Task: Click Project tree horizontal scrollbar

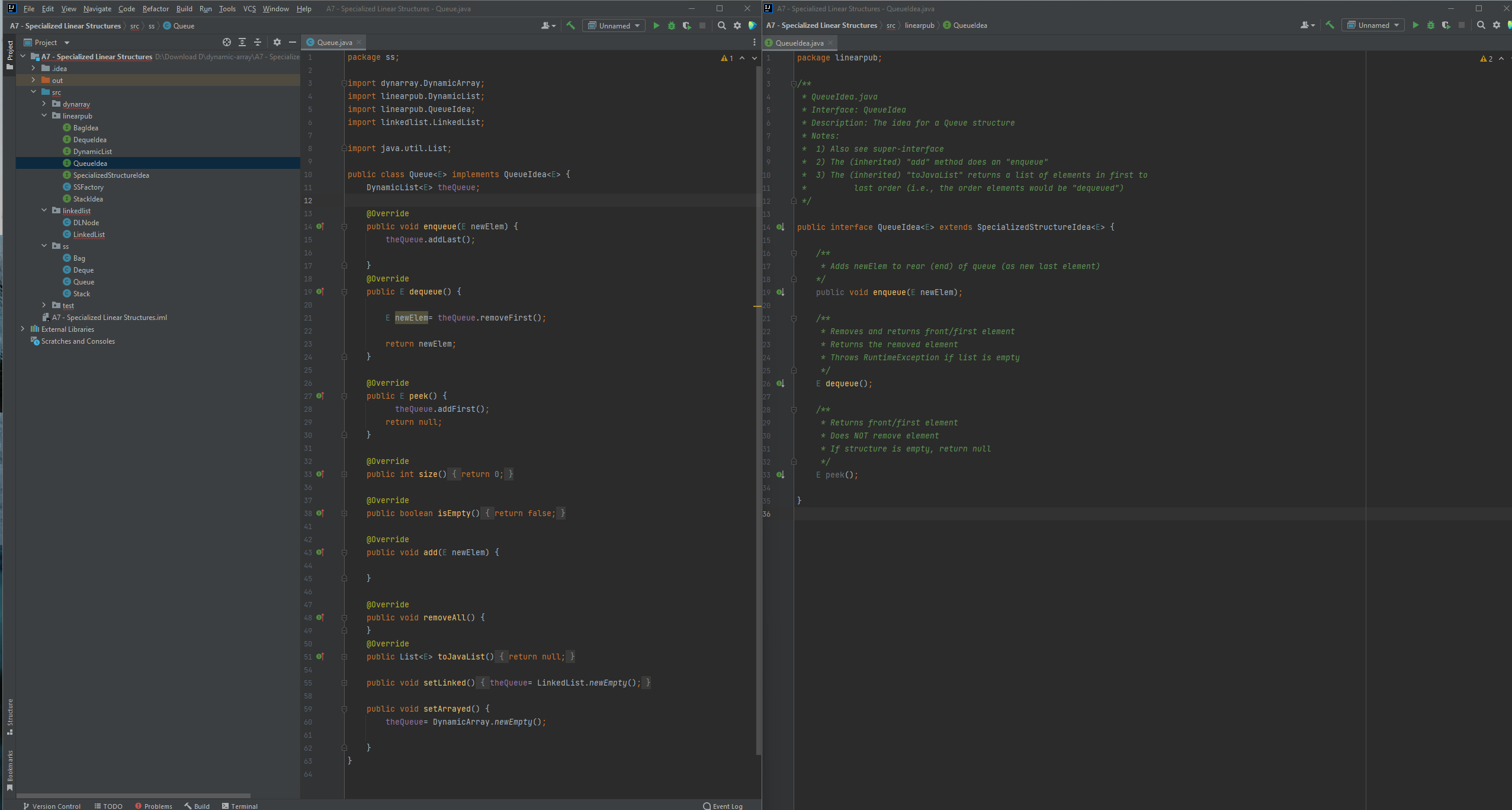Action: point(133,795)
